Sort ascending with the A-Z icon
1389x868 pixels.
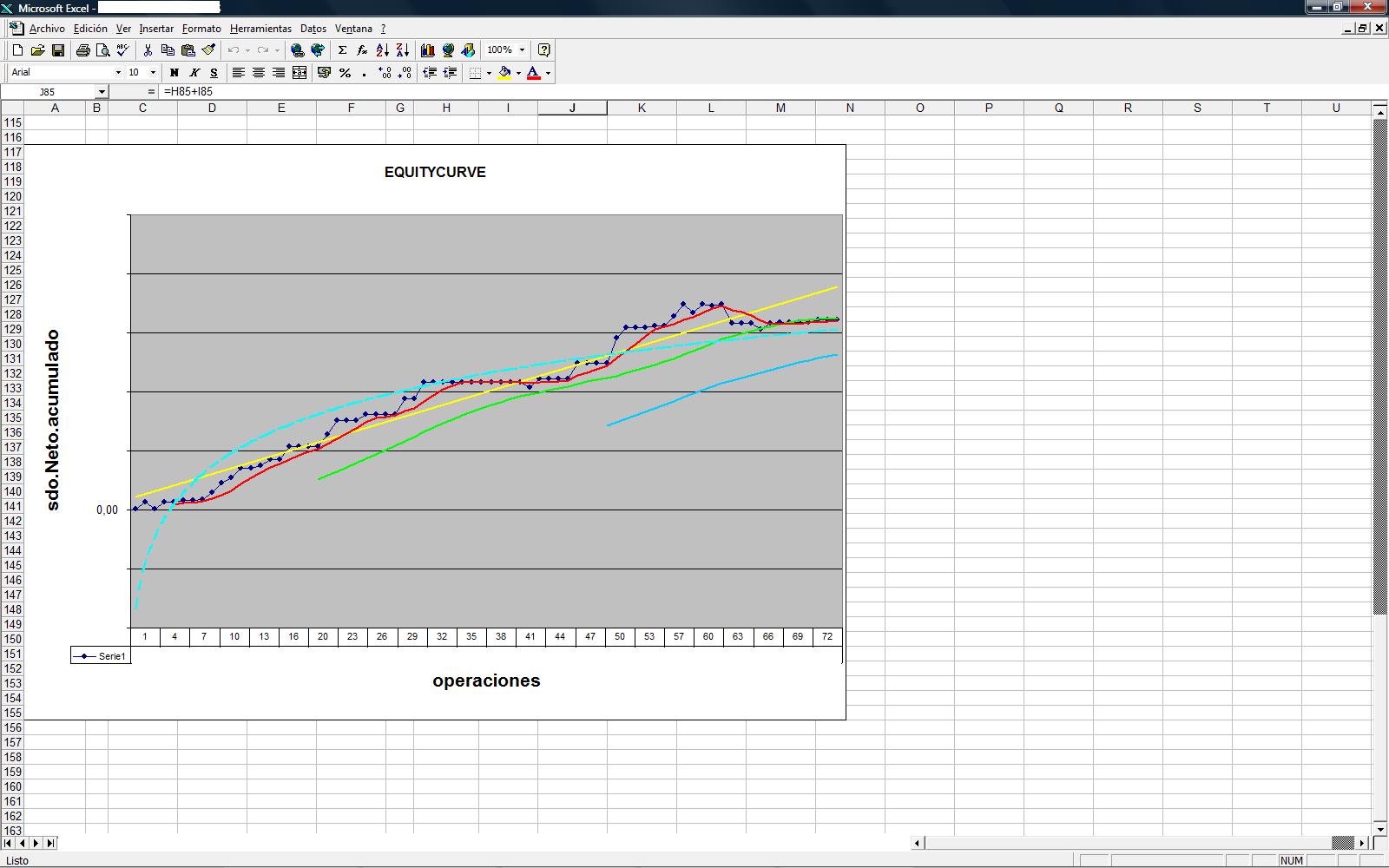coord(382,50)
